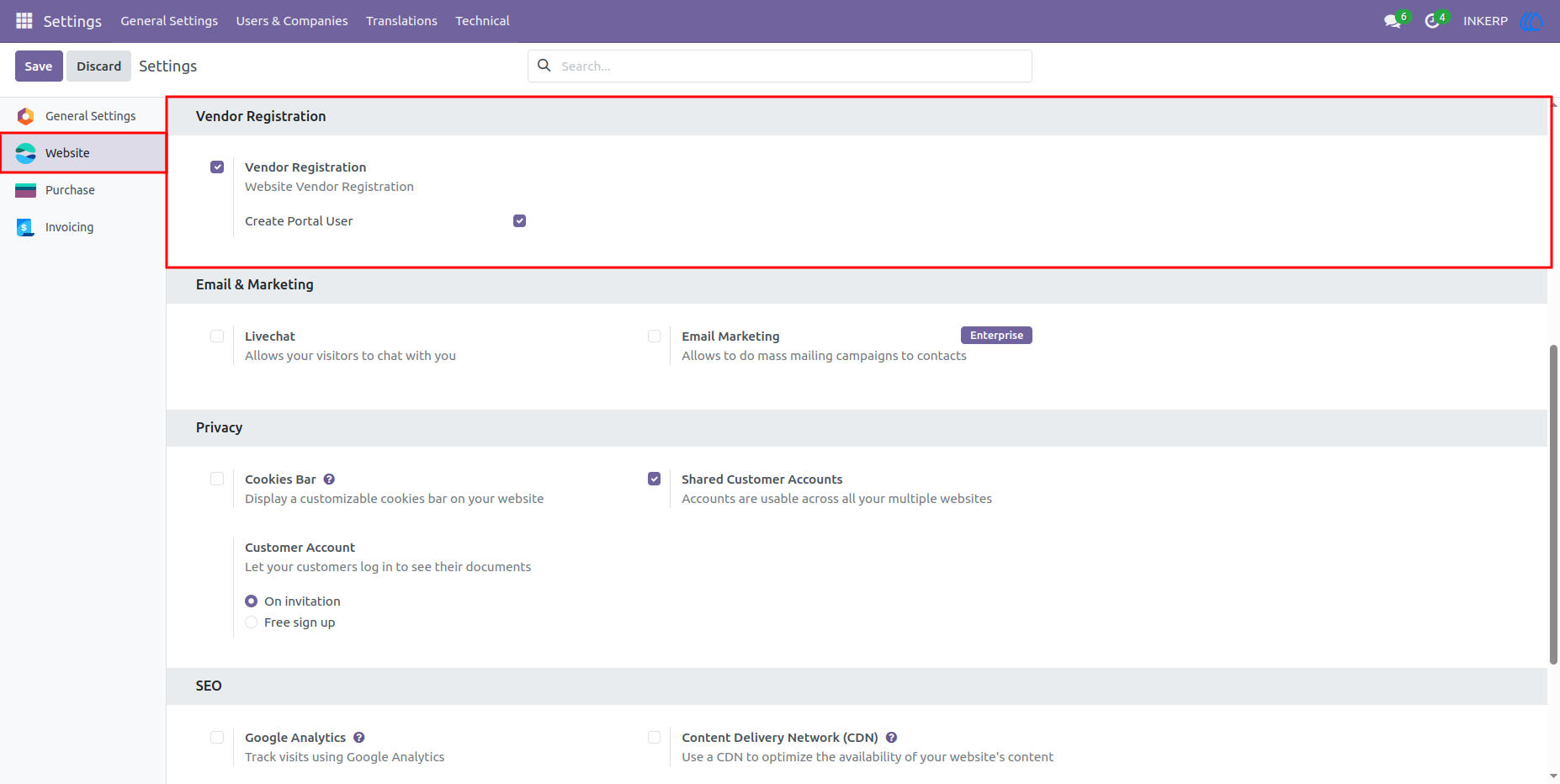Click the Invoicing module icon
This screenshot has height=784, width=1560.
point(25,227)
